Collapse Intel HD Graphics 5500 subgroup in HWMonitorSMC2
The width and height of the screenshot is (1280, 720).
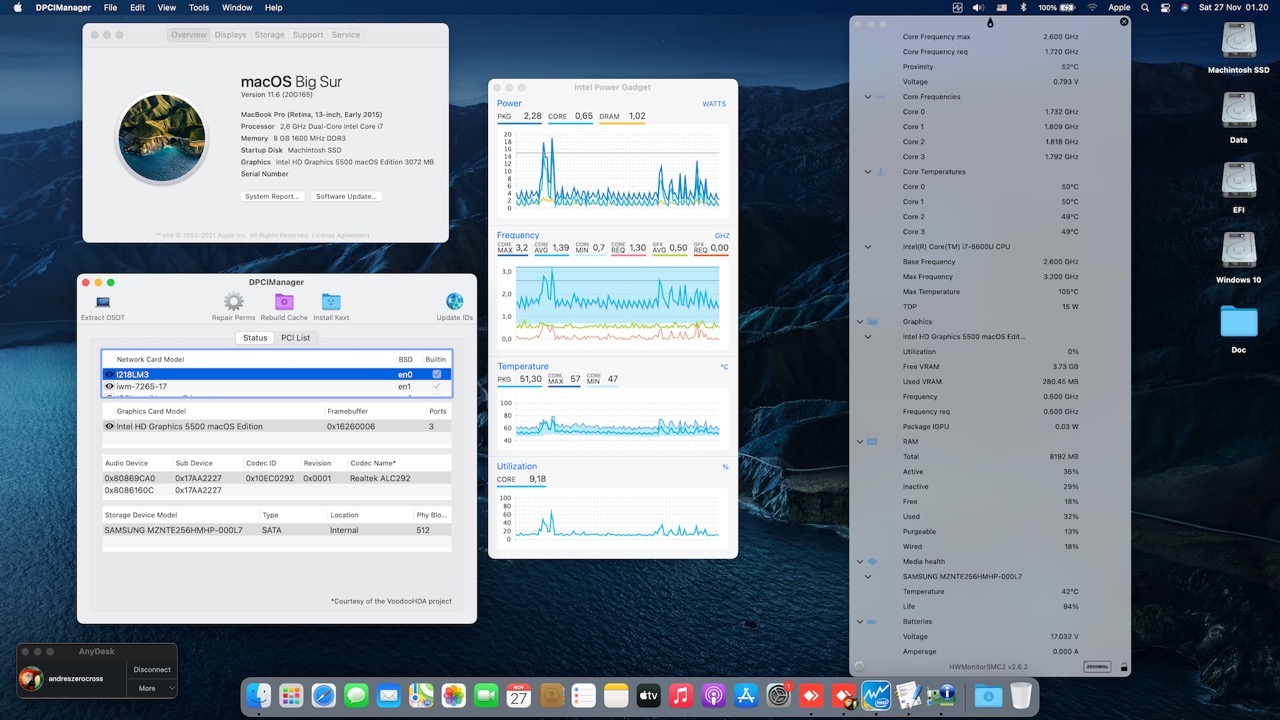868,337
